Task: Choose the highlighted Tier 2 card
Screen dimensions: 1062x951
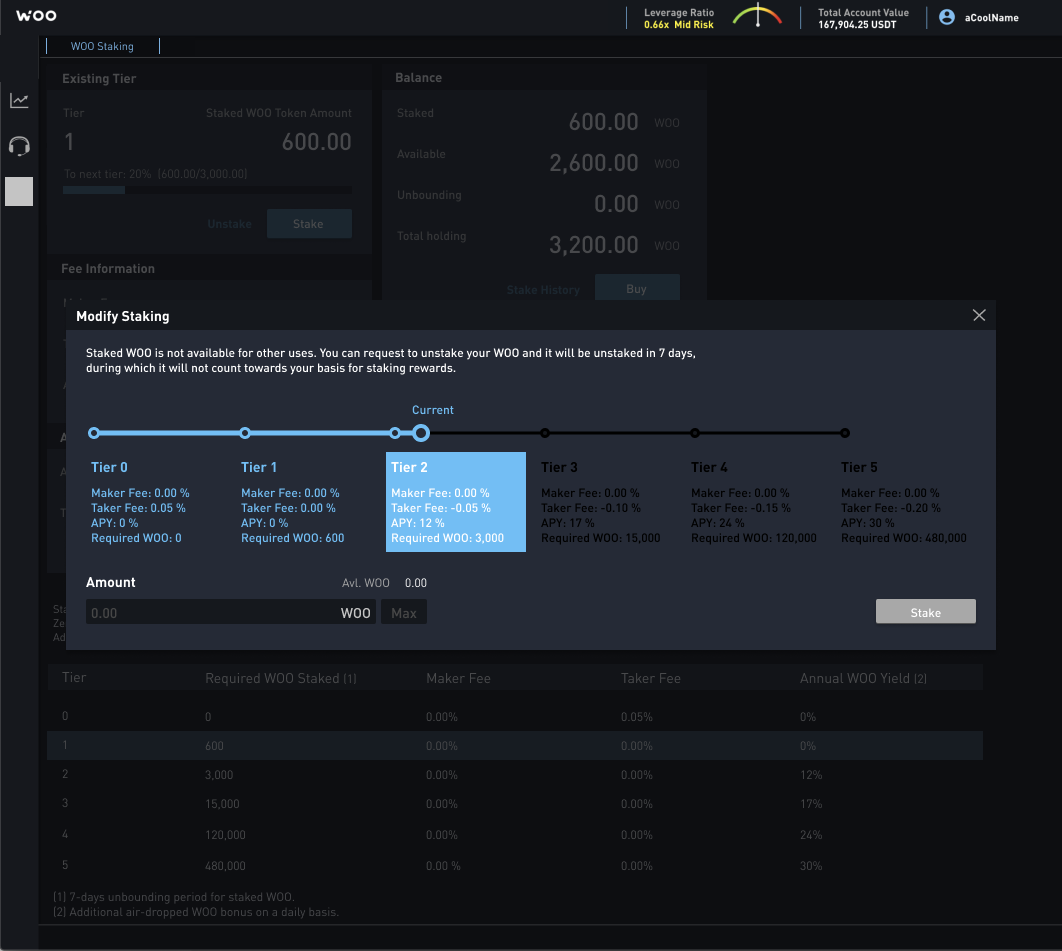Action: (455, 501)
